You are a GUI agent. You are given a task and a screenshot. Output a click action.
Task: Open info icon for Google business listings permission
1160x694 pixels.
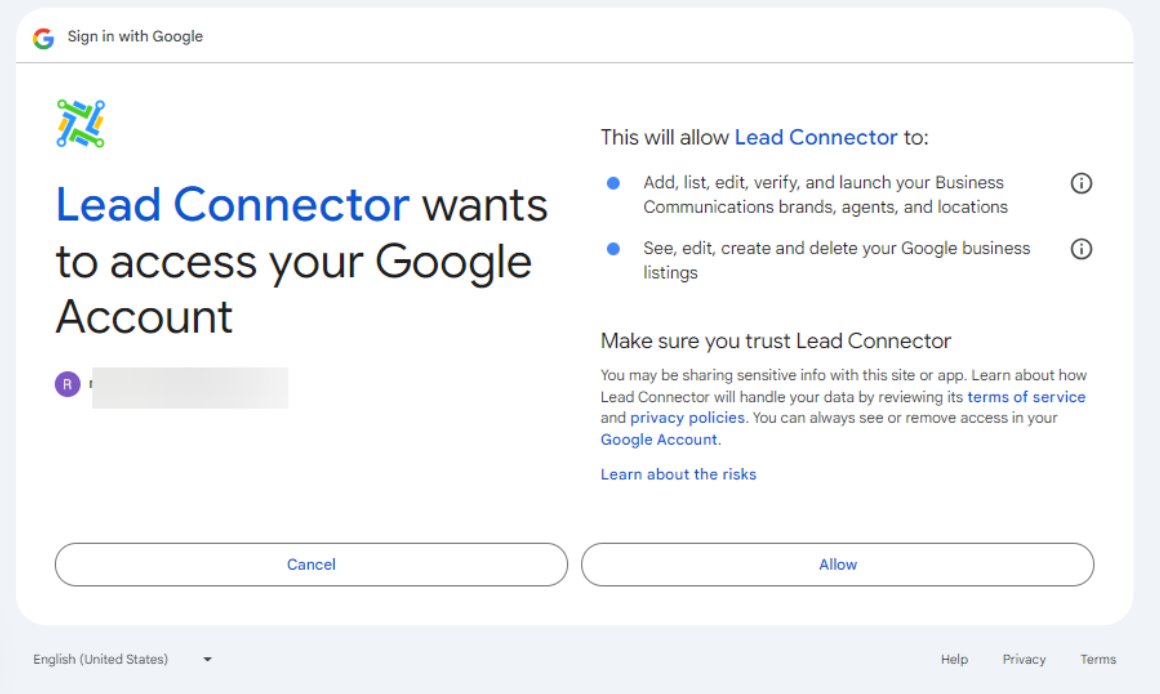pos(1081,249)
